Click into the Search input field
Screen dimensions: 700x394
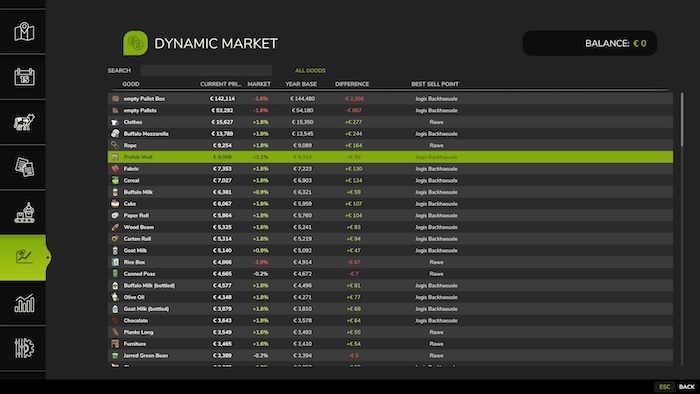point(206,71)
